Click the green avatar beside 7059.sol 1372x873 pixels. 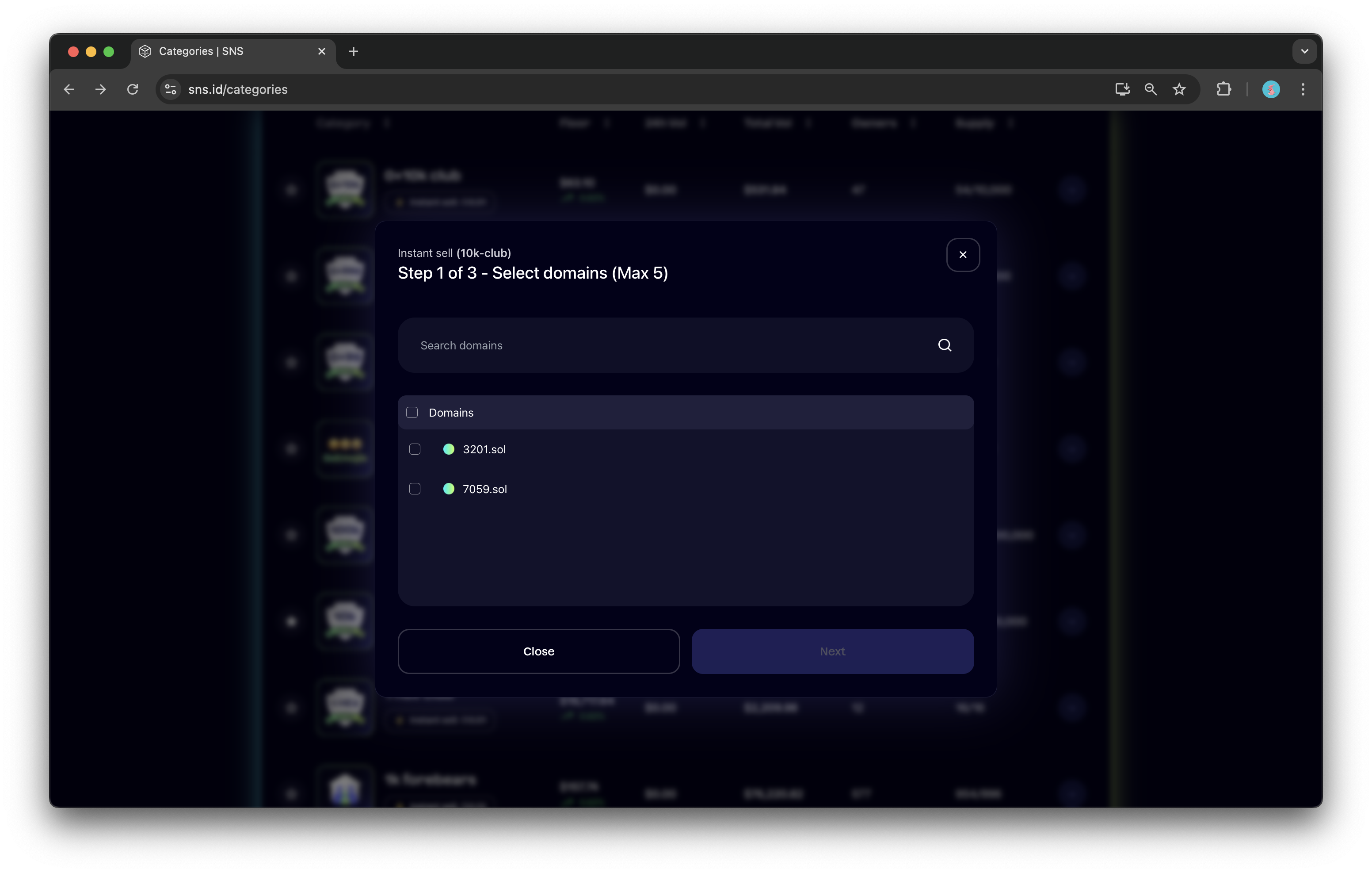click(448, 489)
